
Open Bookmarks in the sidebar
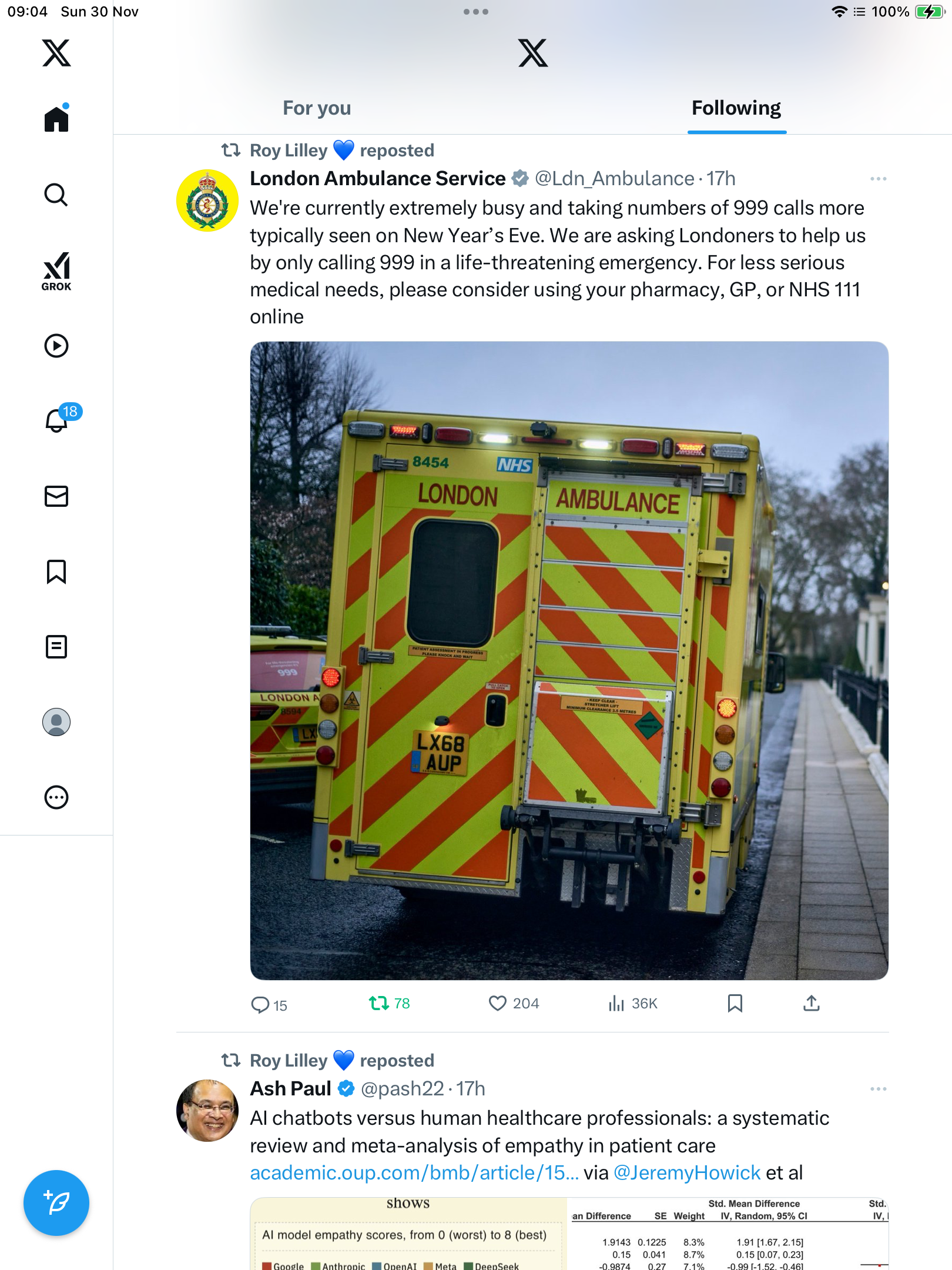tap(56, 571)
